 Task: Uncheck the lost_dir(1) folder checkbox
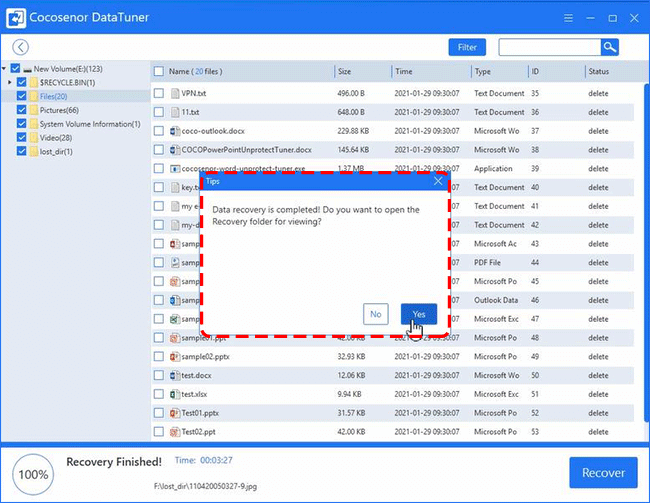click(x=22, y=151)
